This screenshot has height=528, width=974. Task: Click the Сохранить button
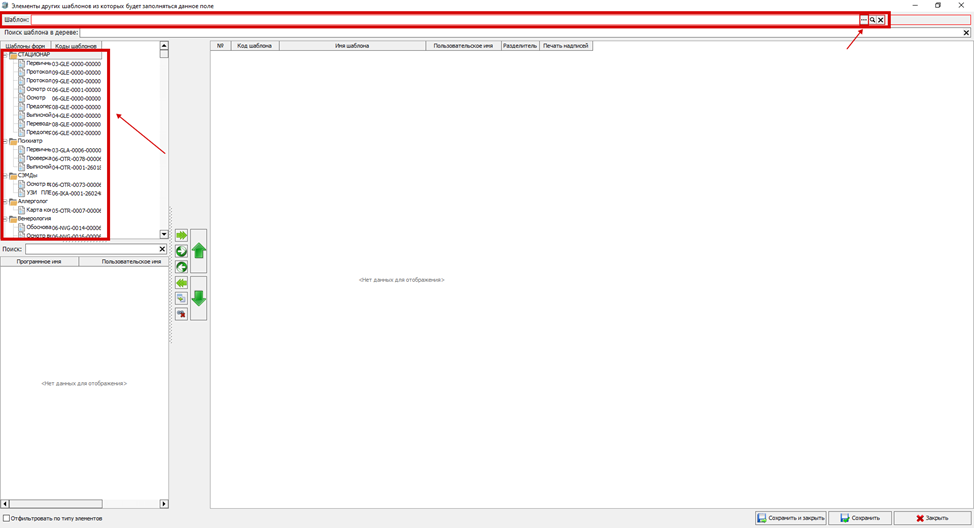pyautogui.click(x=859, y=518)
